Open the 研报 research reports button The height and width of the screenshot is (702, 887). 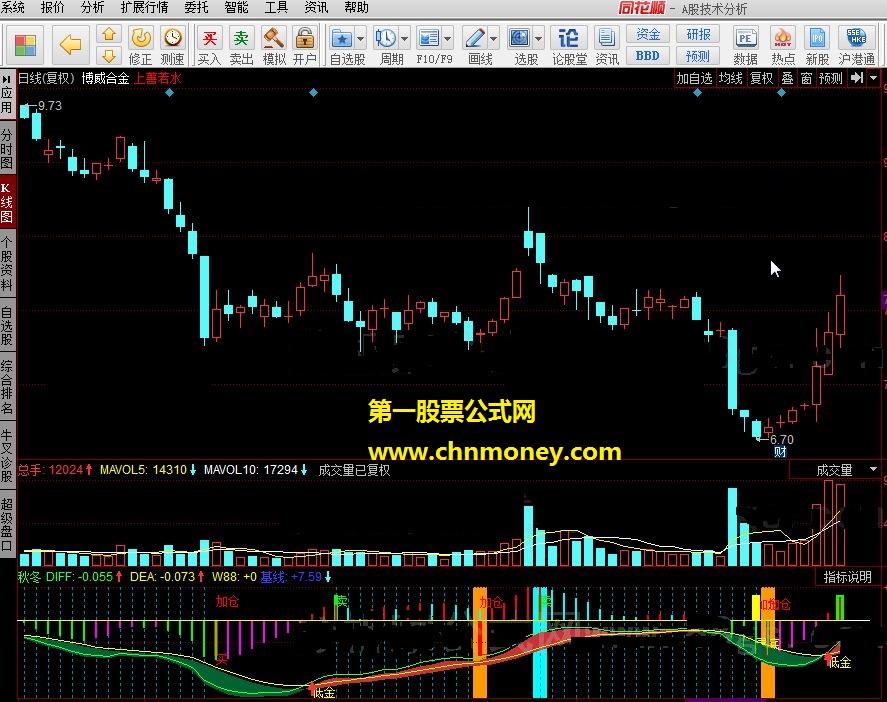coord(698,35)
